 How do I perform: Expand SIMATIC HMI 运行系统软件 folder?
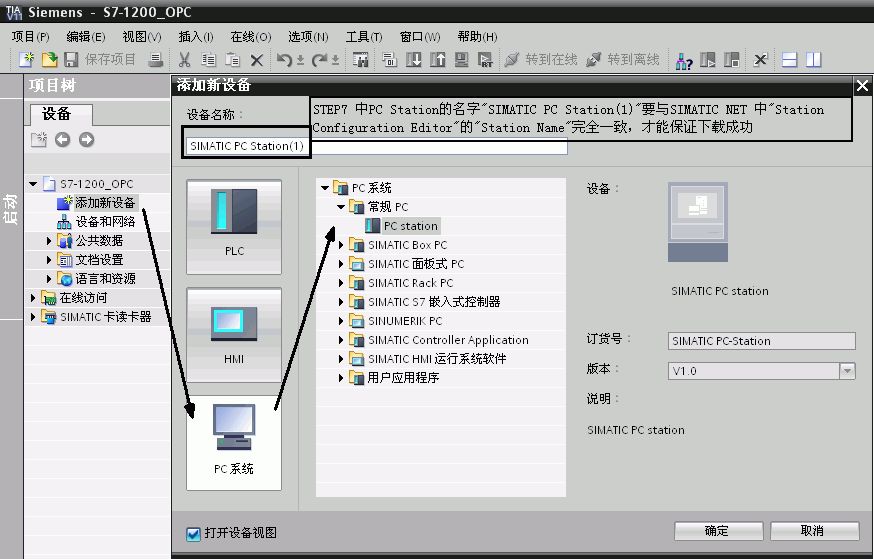pos(341,358)
